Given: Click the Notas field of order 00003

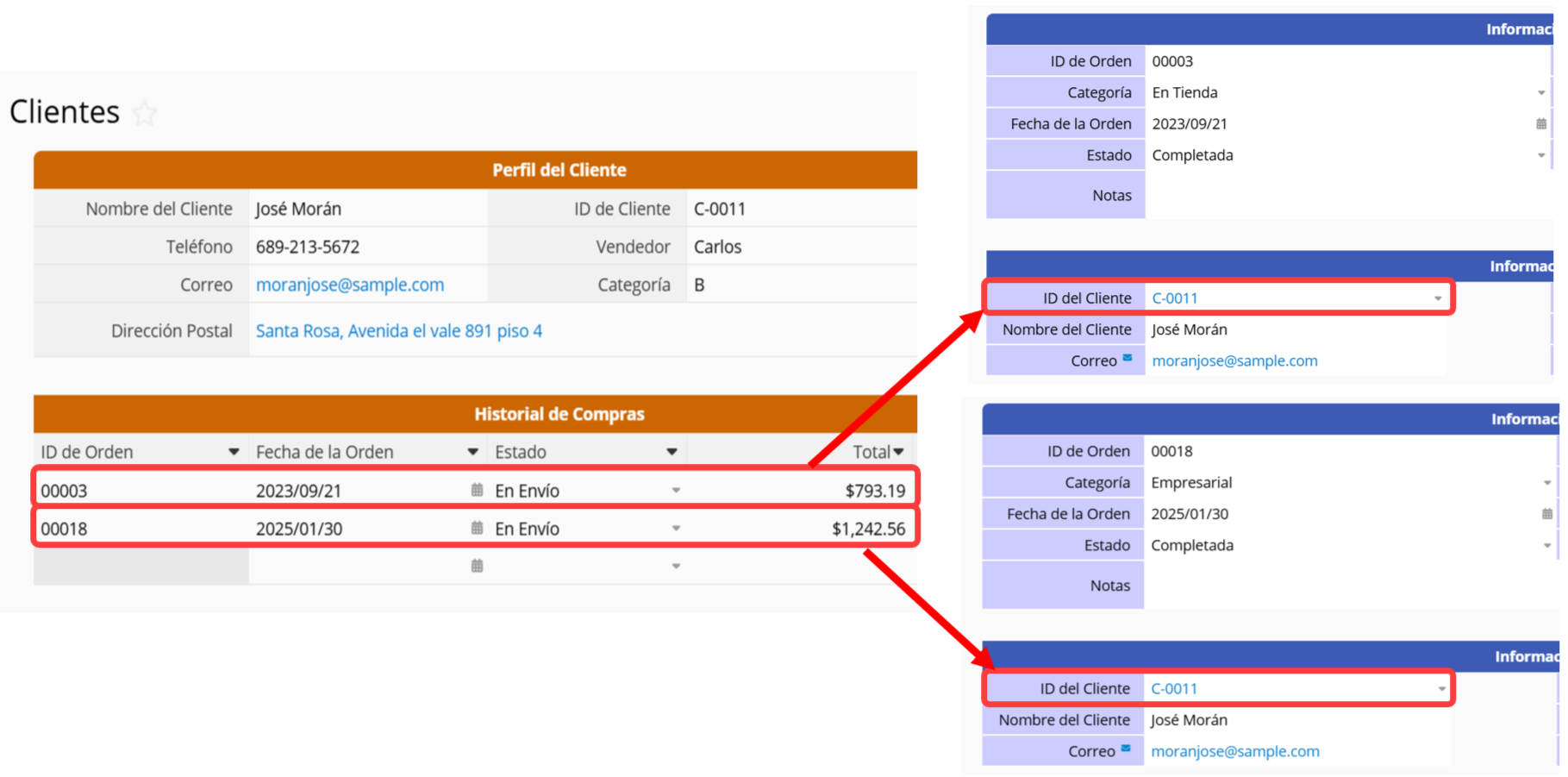Looking at the screenshot, I should 1348,195.
